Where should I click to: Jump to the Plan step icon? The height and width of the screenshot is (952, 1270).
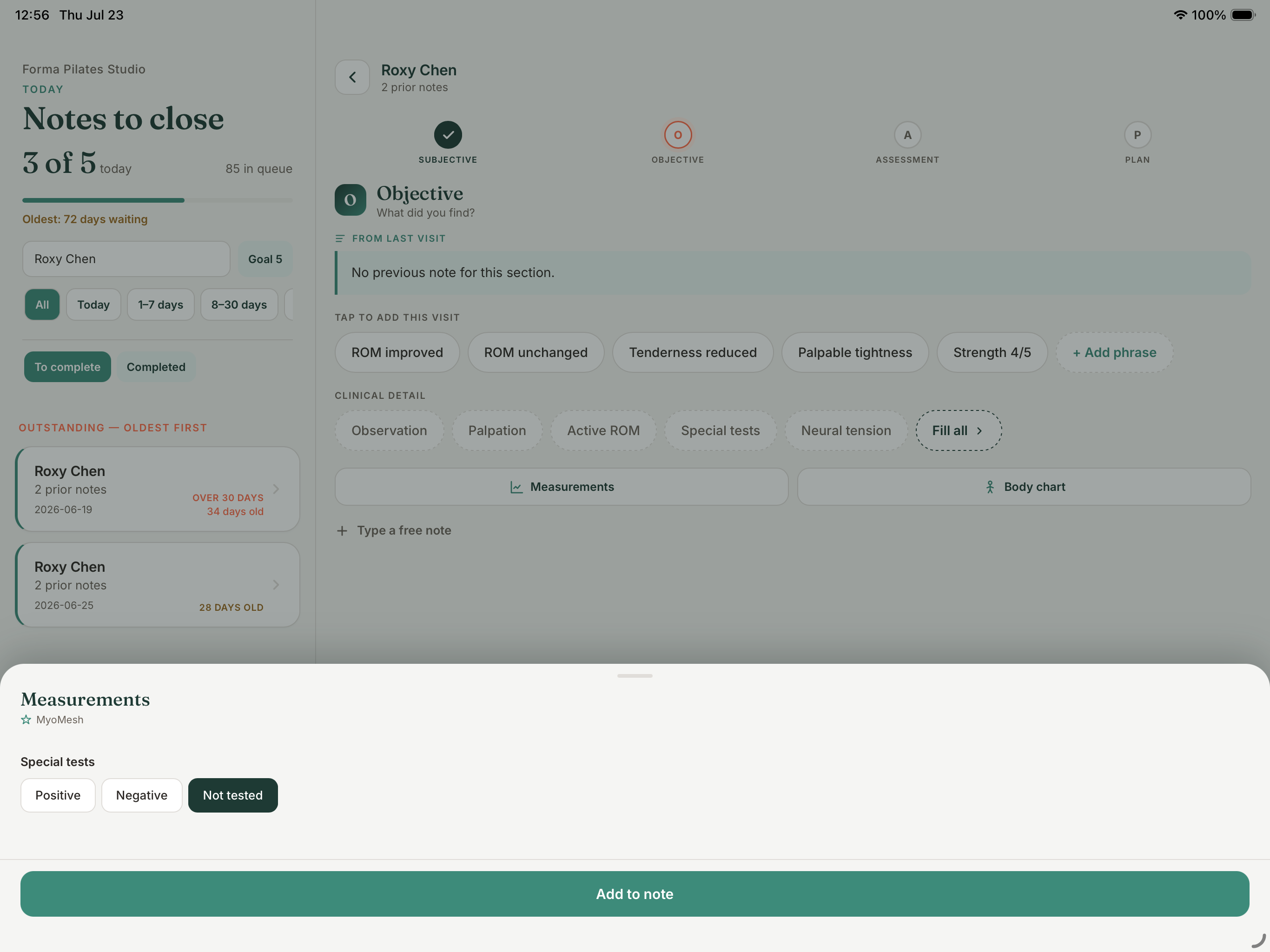point(1137,135)
